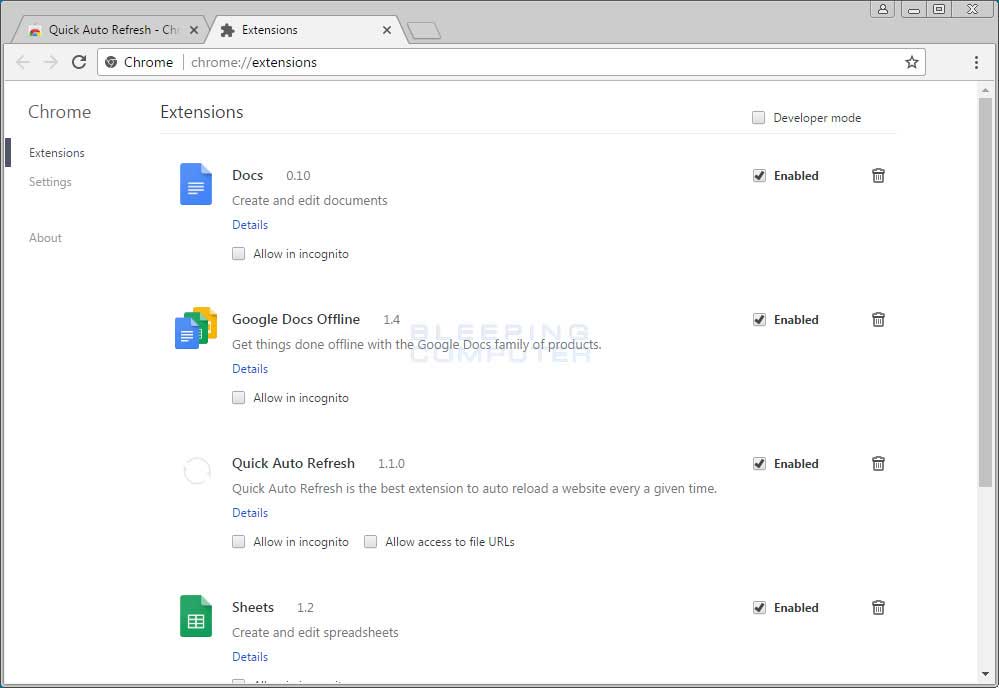Open Extensions in the Chrome sidebar
Viewport: 999px width, 688px height.
click(x=57, y=153)
